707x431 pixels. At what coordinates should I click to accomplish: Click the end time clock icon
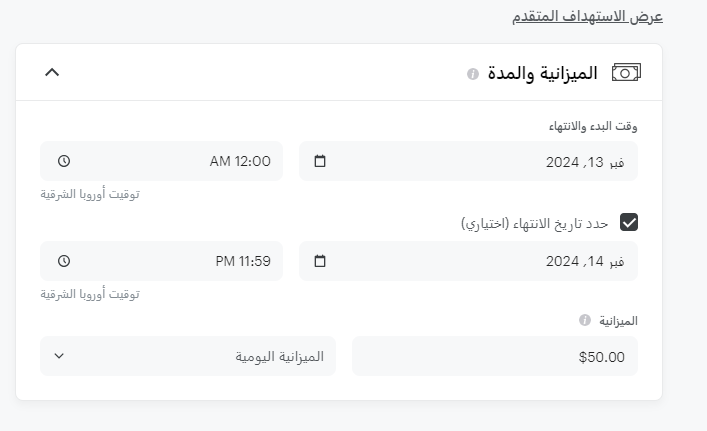point(64,261)
